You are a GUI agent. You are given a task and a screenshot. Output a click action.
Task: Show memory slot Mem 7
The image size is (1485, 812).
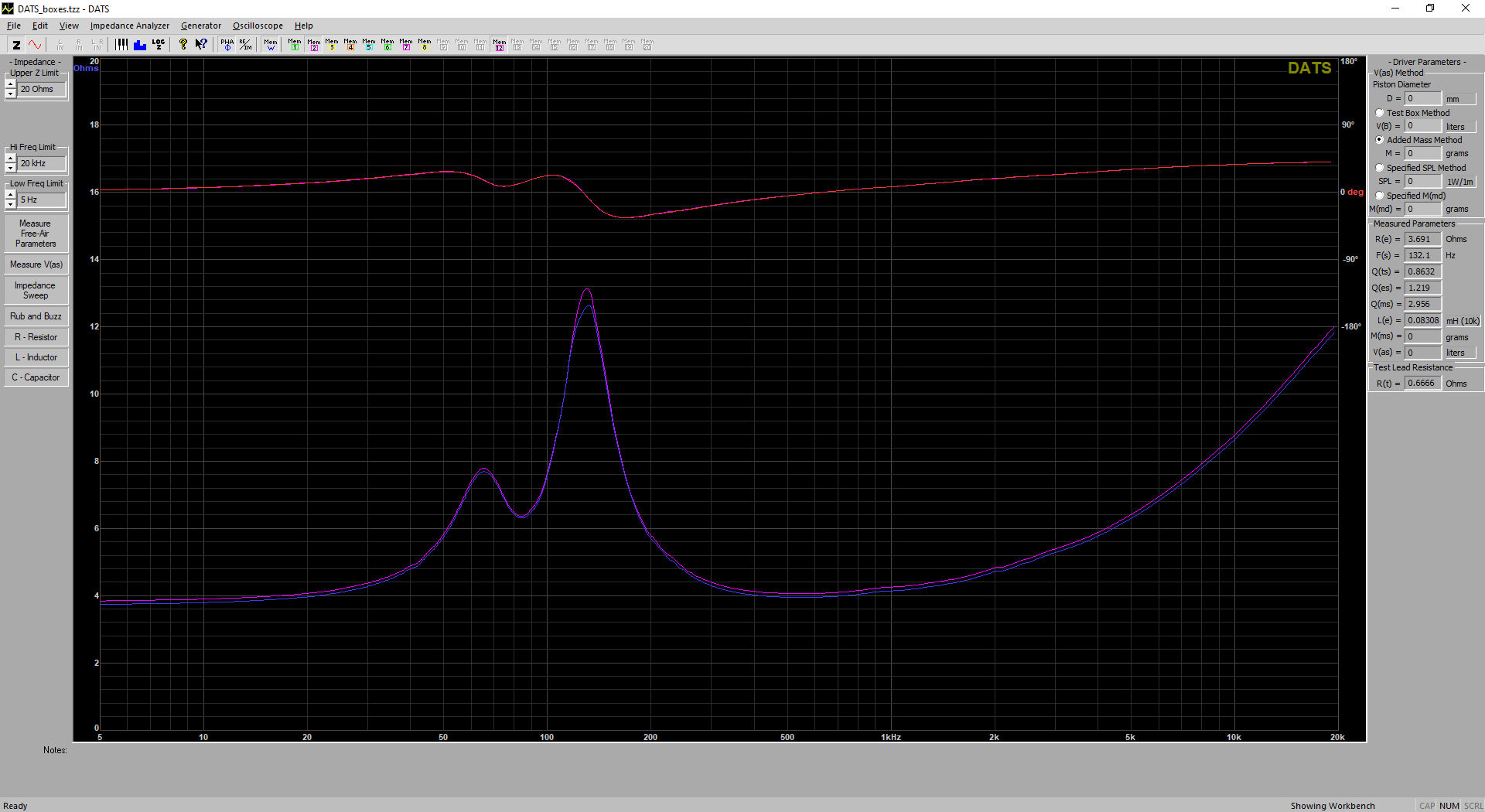406,45
